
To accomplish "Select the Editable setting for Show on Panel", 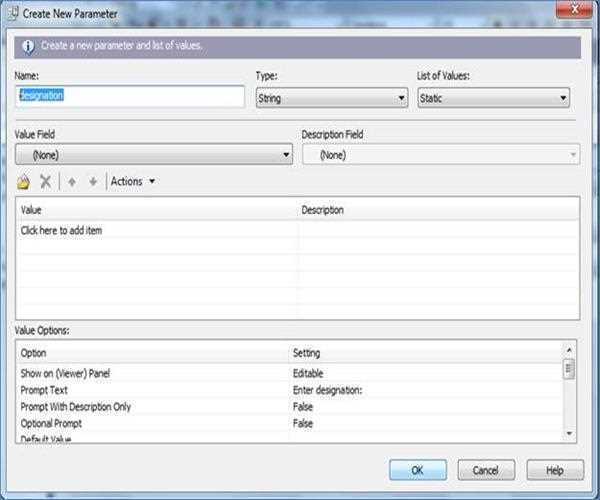I will click(x=310, y=372).
